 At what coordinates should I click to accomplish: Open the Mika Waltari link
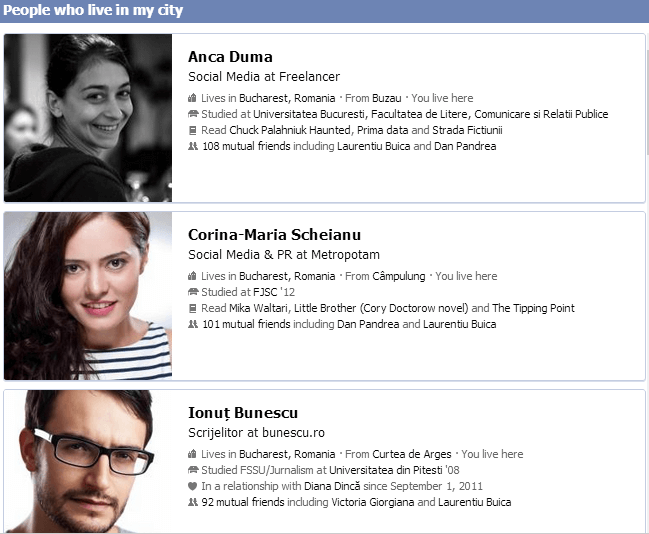[259, 308]
